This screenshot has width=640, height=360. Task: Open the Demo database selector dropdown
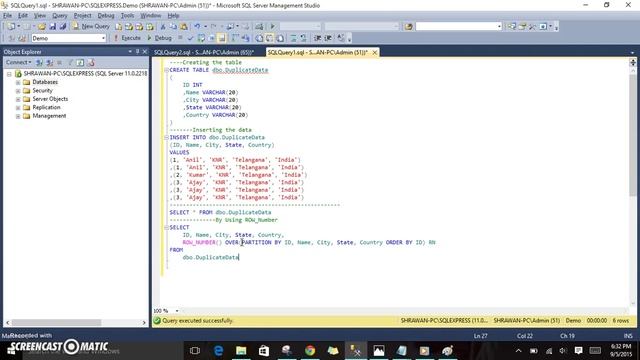point(103,38)
